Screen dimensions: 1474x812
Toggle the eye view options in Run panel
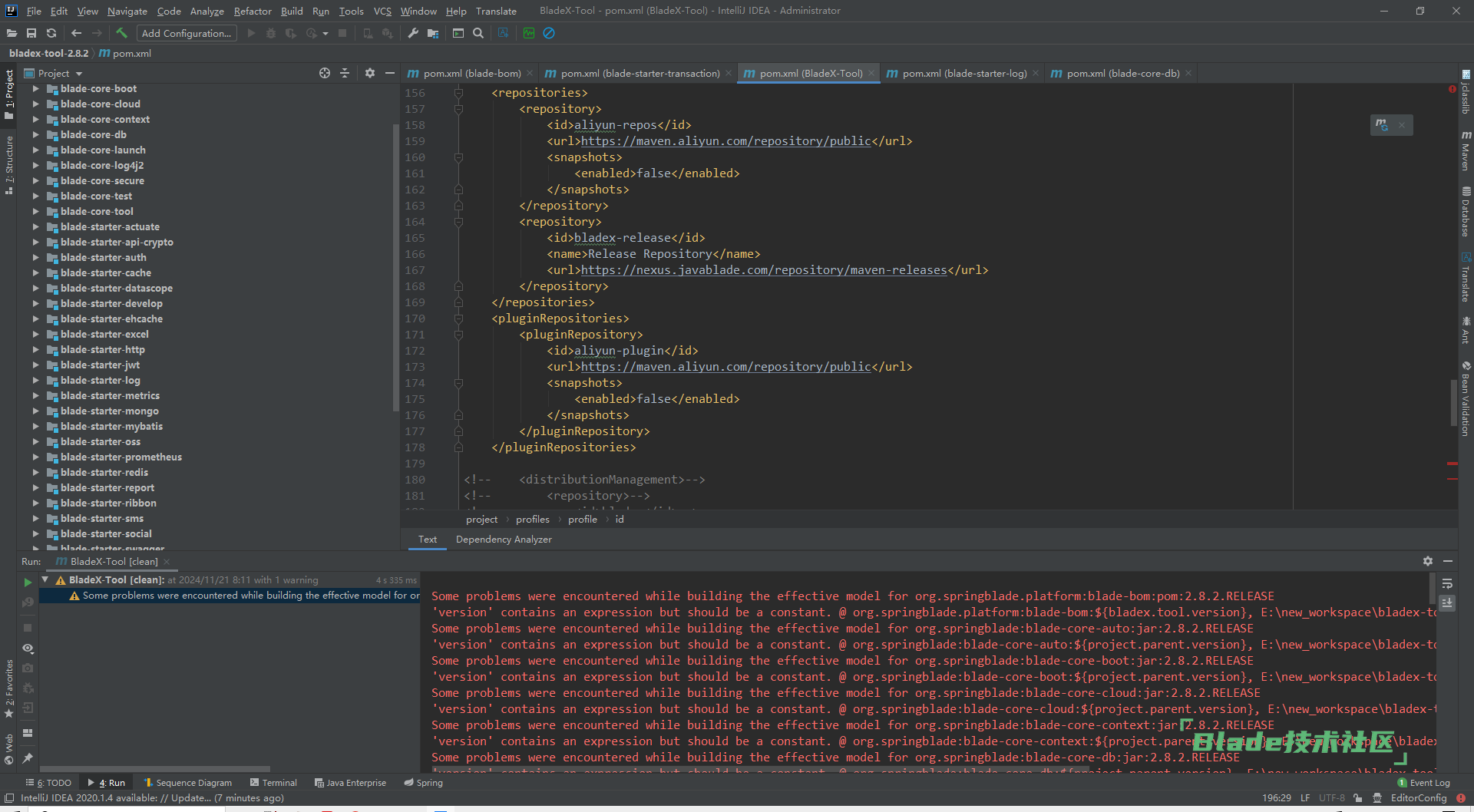[x=28, y=649]
